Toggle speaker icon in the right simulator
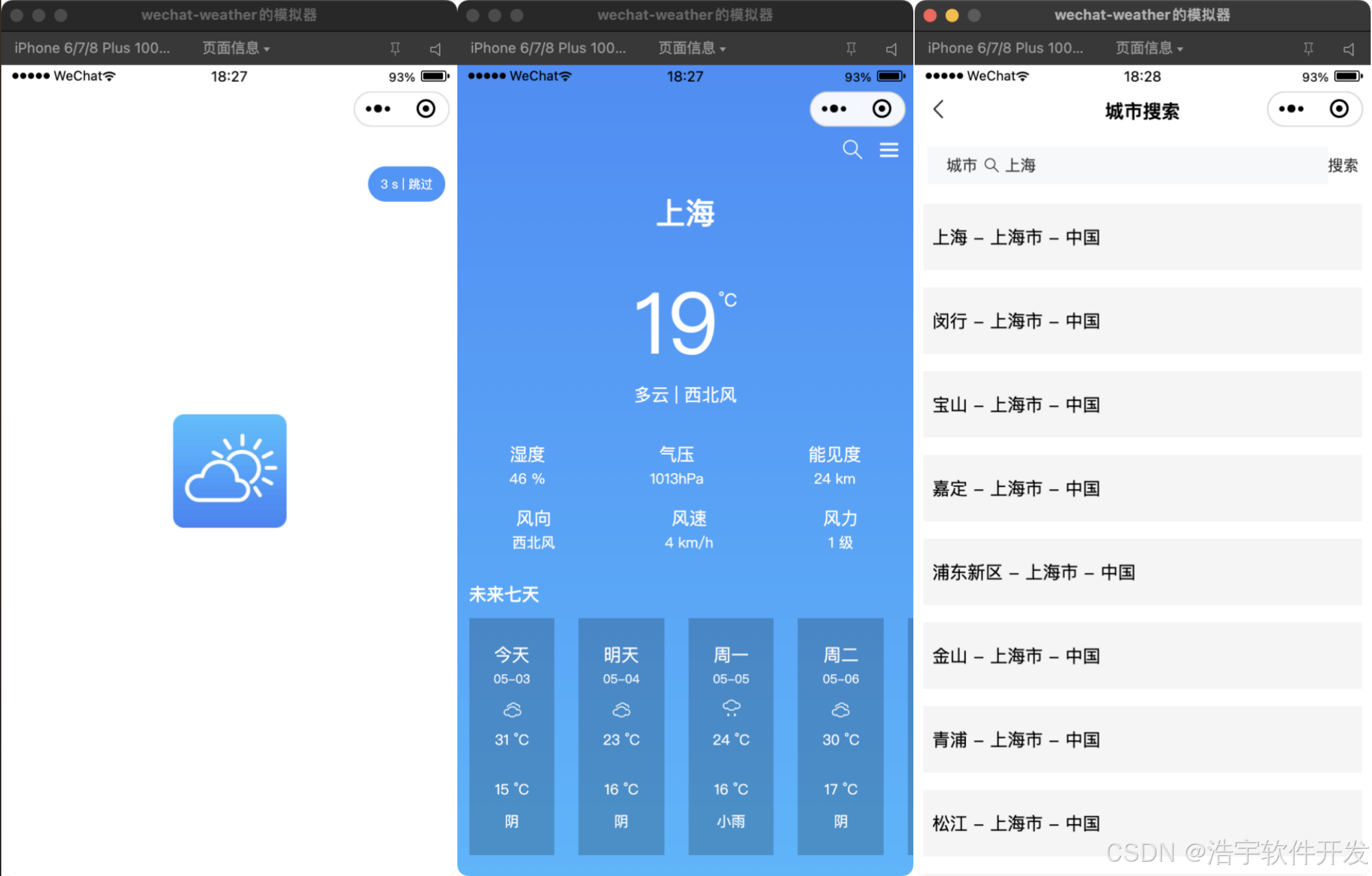 click(x=1349, y=49)
